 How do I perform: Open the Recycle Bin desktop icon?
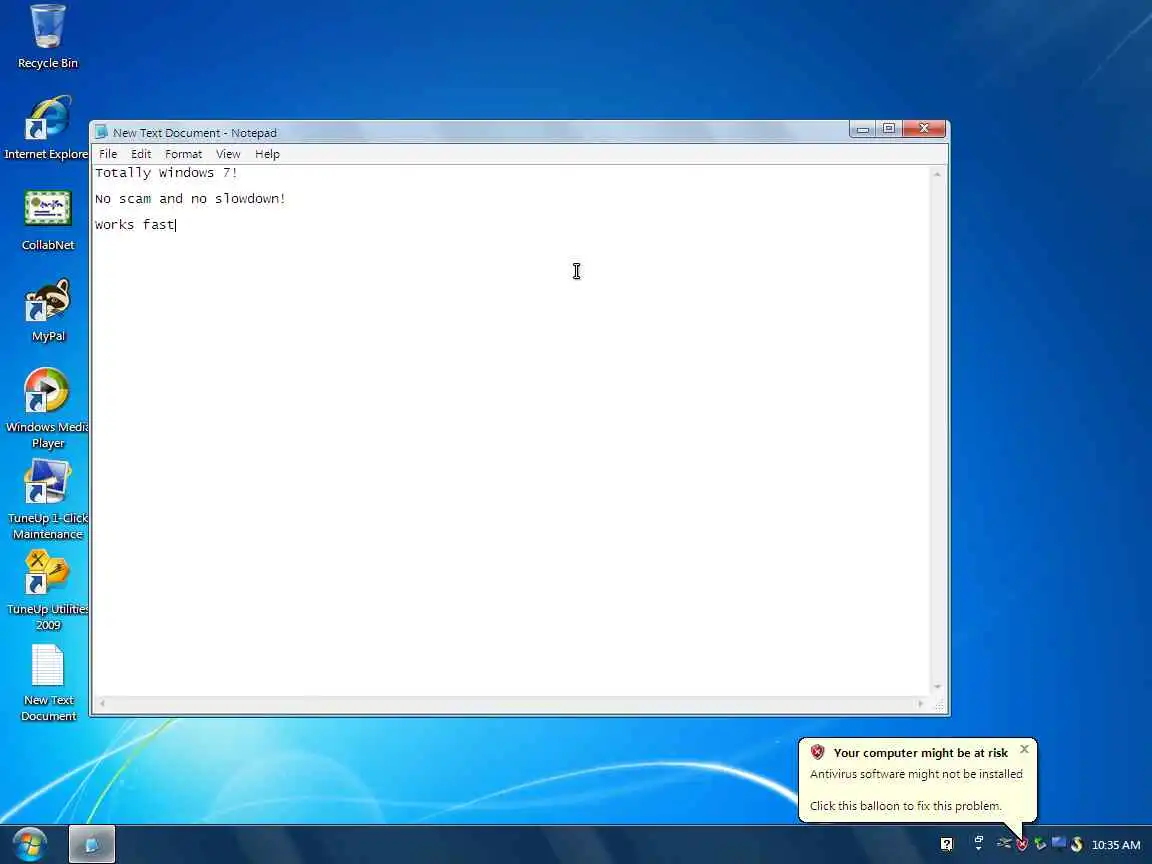tap(48, 37)
